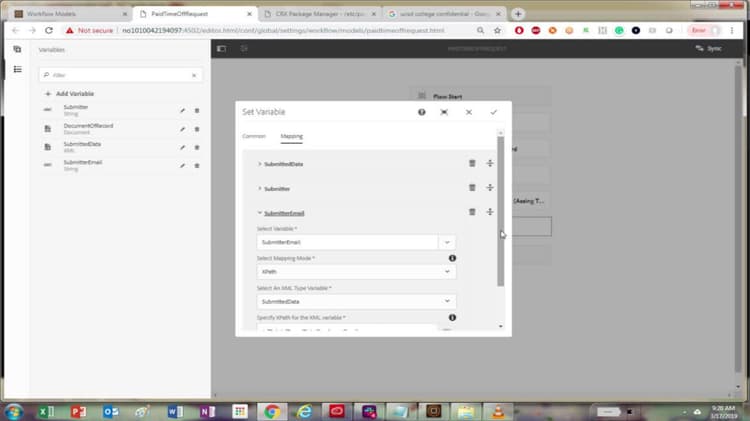The width and height of the screenshot is (750, 421).
Task: Open page information icon in toolbar
Action: coord(244,48)
